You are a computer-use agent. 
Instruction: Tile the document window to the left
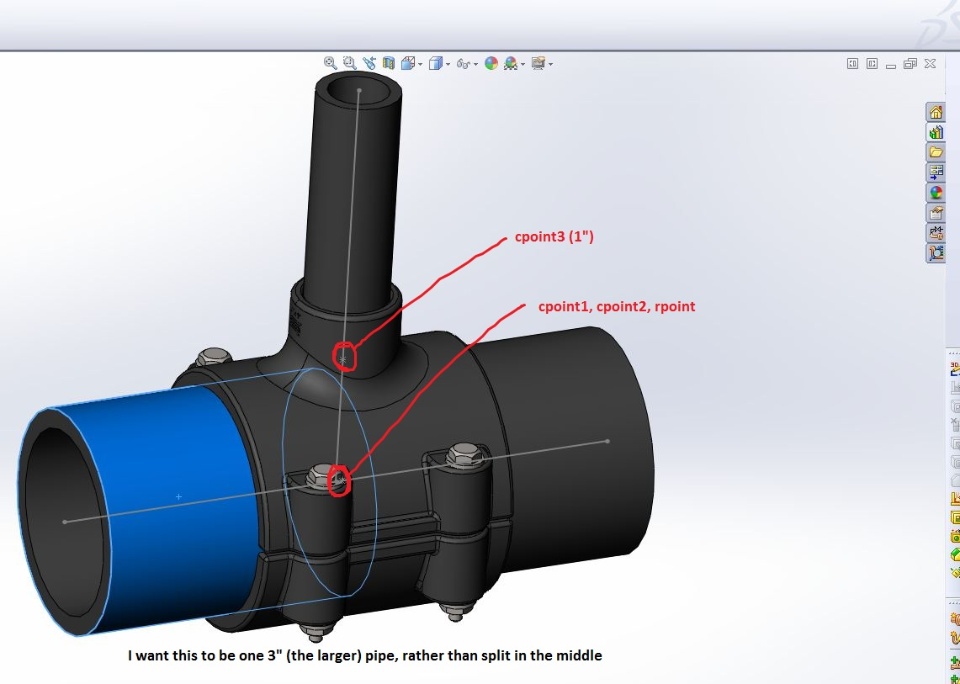(x=852, y=64)
